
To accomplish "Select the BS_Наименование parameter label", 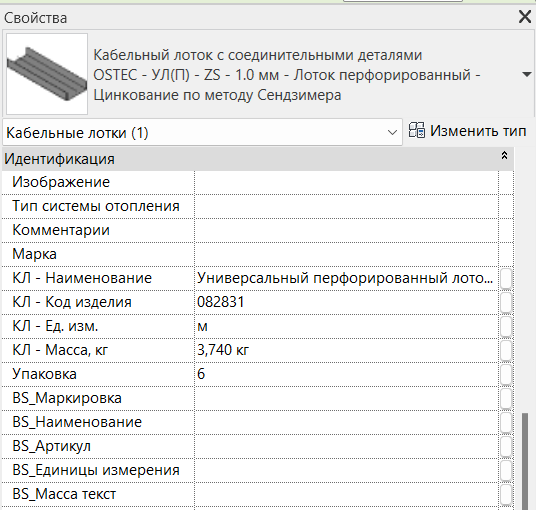I will click(x=77, y=422).
